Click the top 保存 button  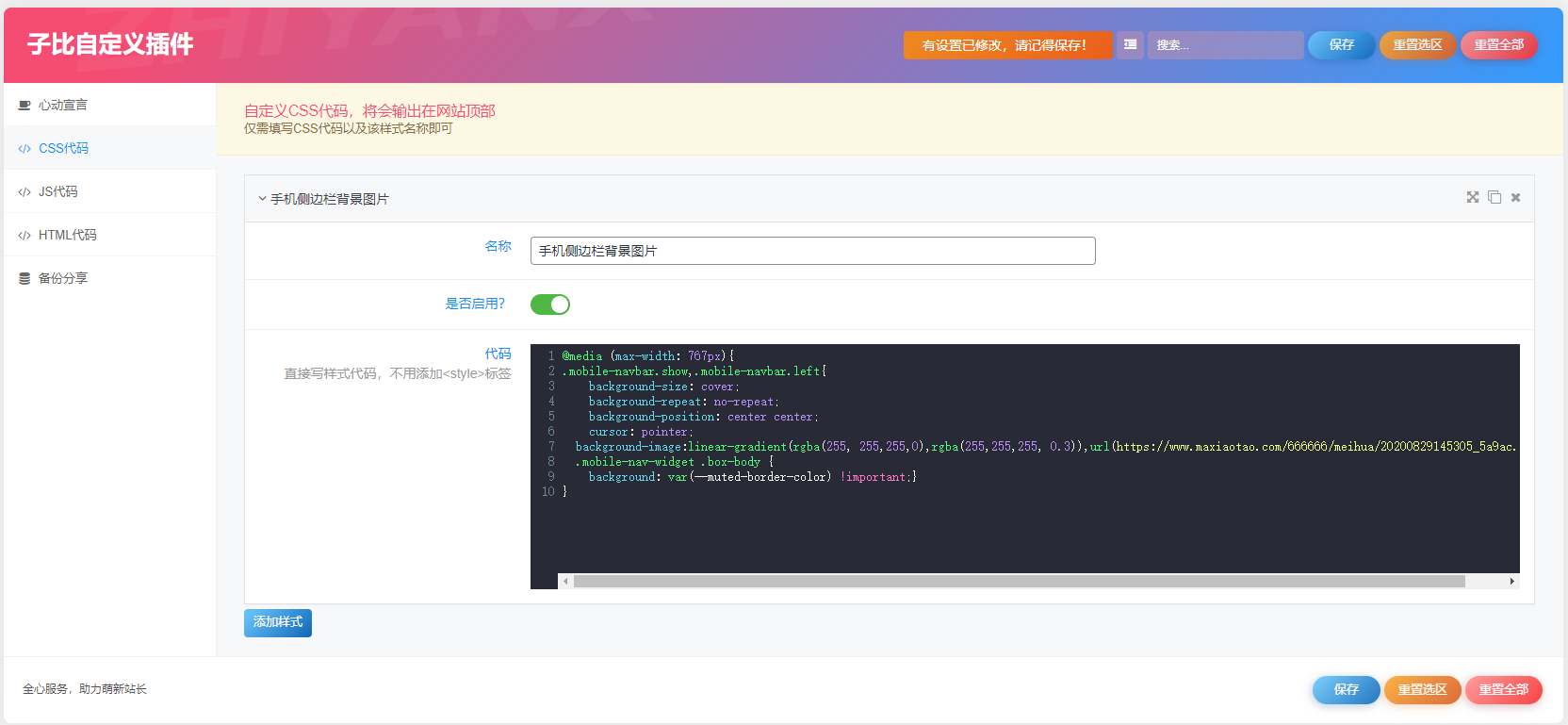(1341, 45)
